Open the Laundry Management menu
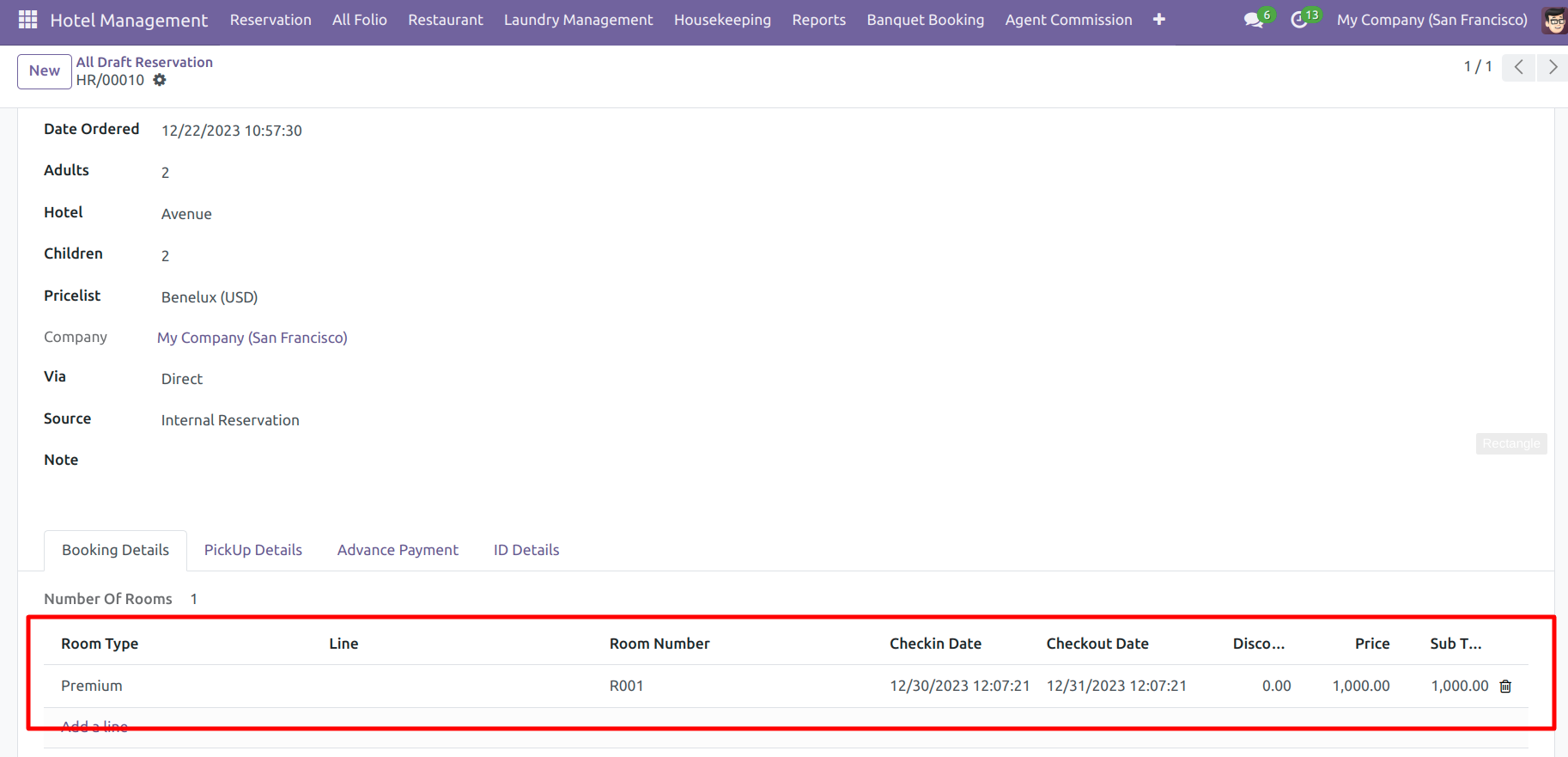 [x=578, y=20]
